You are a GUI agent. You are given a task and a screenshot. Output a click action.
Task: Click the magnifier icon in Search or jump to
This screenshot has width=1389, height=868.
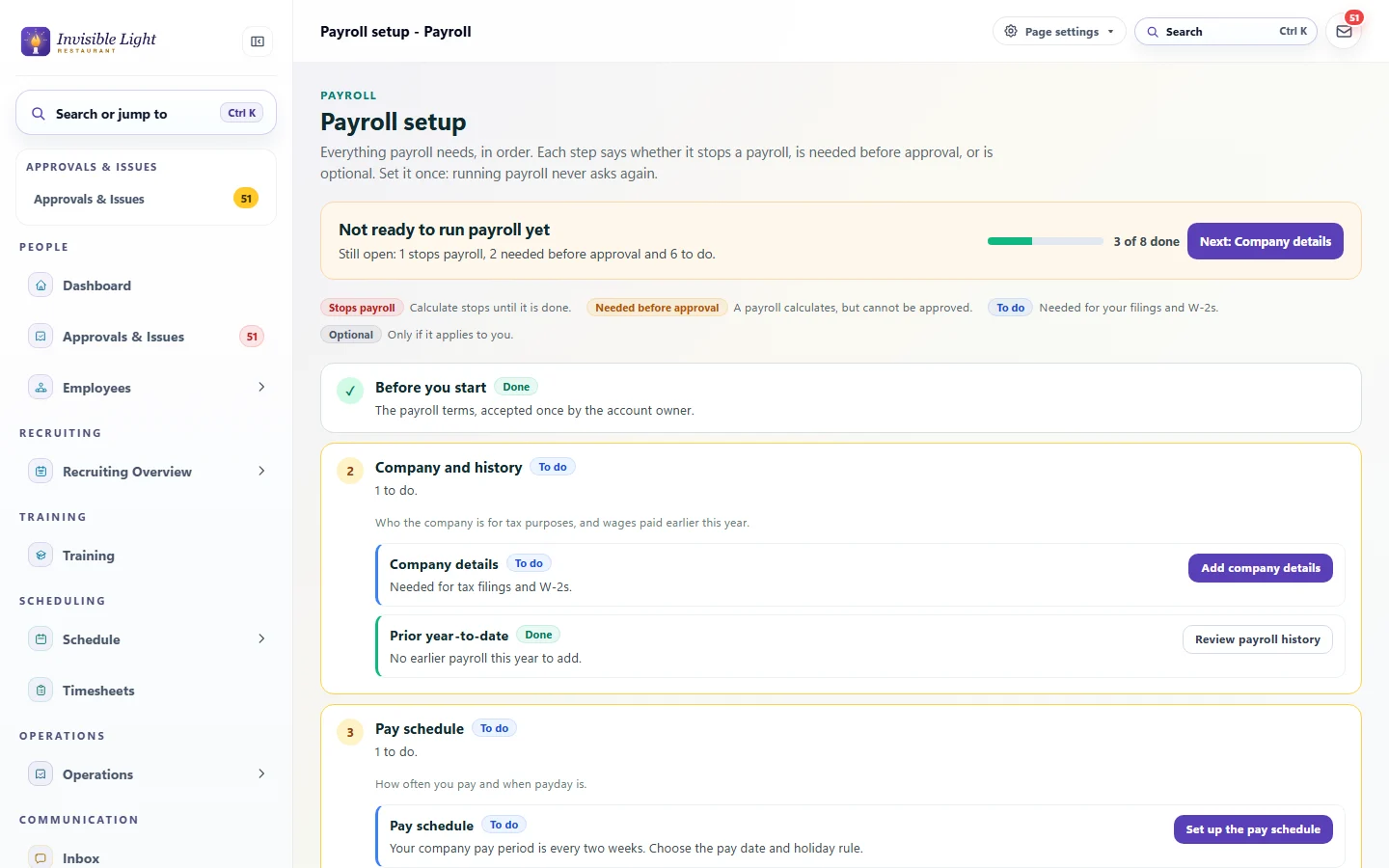(x=39, y=114)
